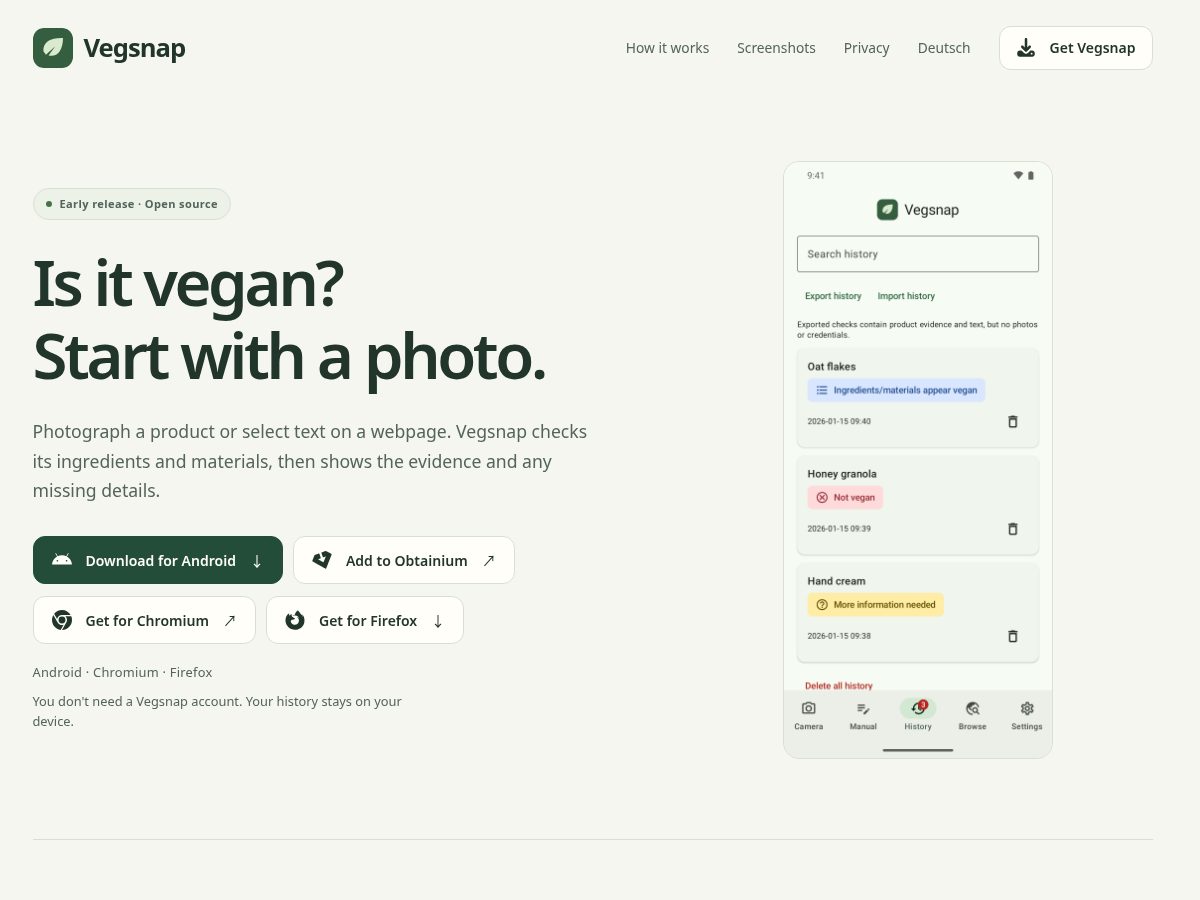Image resolution: width=1200 pixels, height=900 pixels.
Task: Click the Search history field in the mockup
Action: pyautogui.click(x=918, y=254)
